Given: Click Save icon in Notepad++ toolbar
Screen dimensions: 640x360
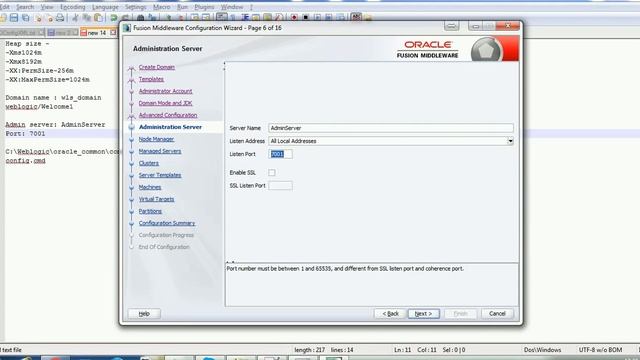Looking at the screenshot, I should coord(14,18).
